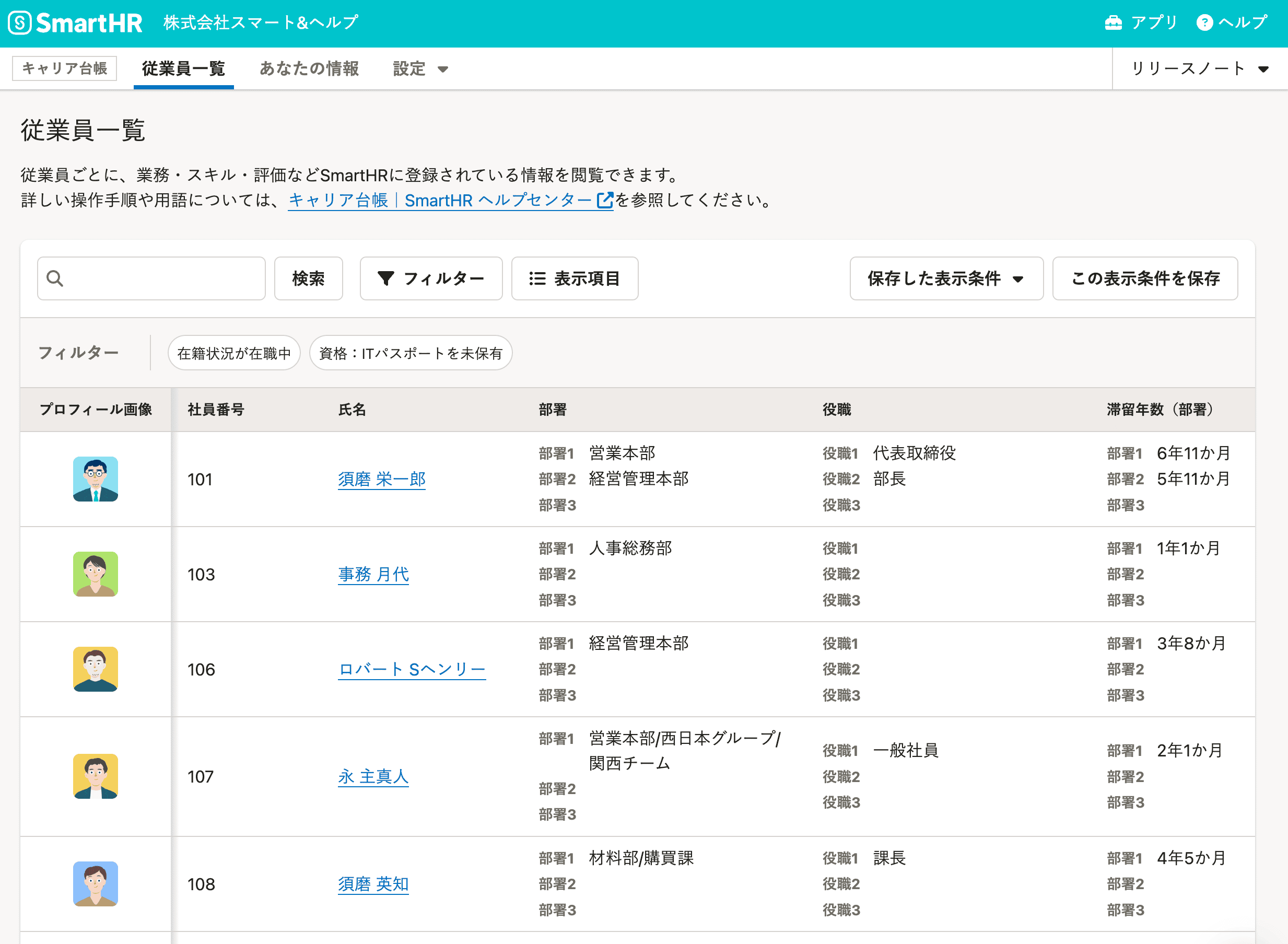Click この表示条件を保存 button
1288x944 pixels.
click(1145, 278)
